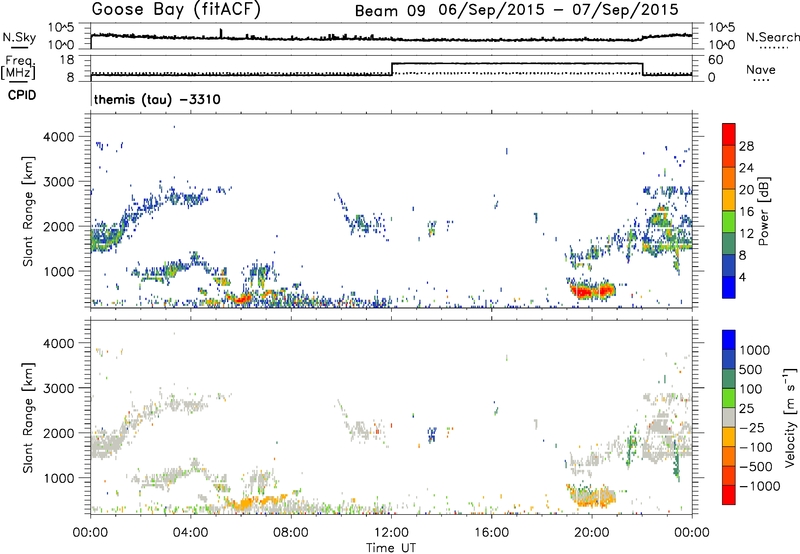Viewport: 800px width, 554px height.
Task: Click the 'Goose Bay (fitACF)' title text
Action: pos(176,10)
